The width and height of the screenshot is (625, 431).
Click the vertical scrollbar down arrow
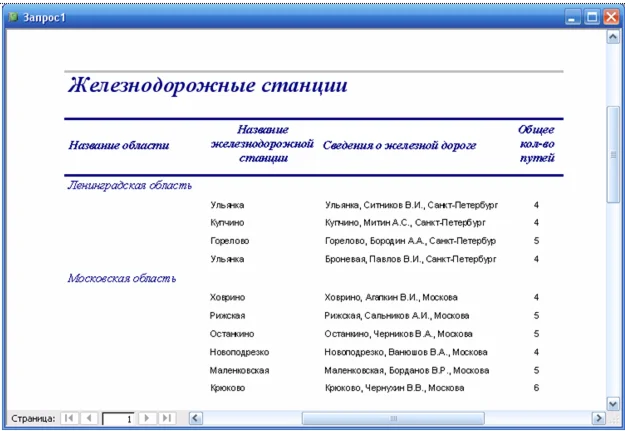(613, 402)
